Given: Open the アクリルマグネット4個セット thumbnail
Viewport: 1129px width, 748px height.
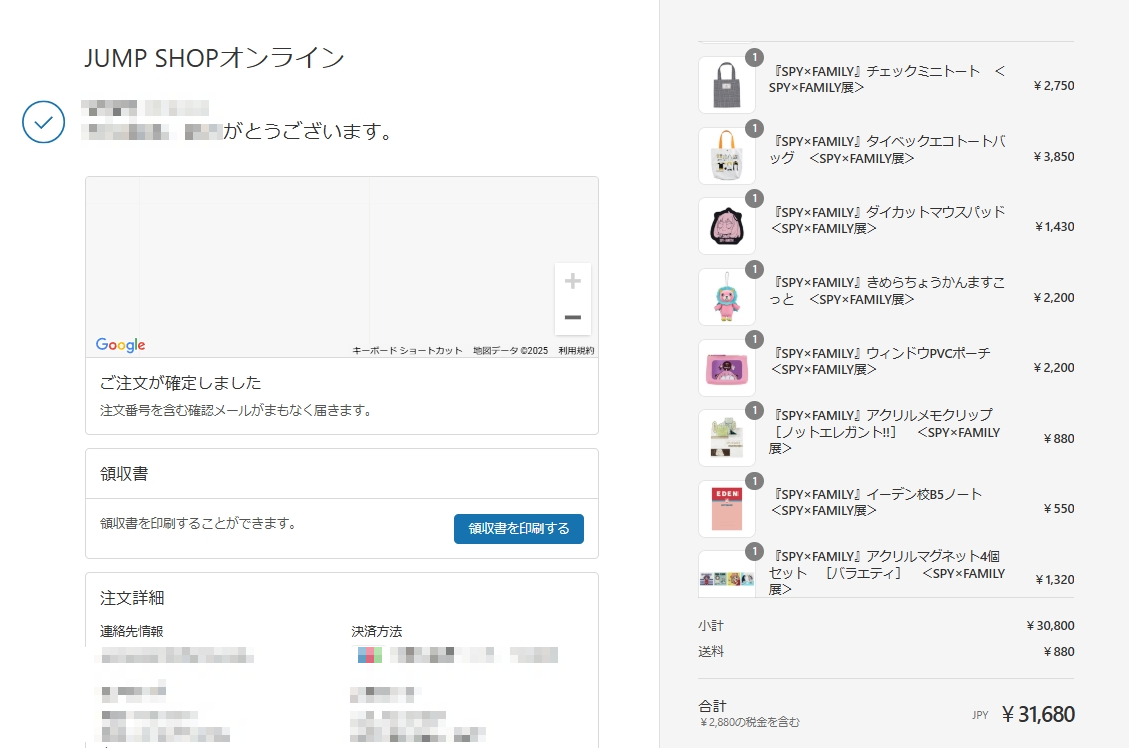Looking at the screenshot, I should 727,574.
